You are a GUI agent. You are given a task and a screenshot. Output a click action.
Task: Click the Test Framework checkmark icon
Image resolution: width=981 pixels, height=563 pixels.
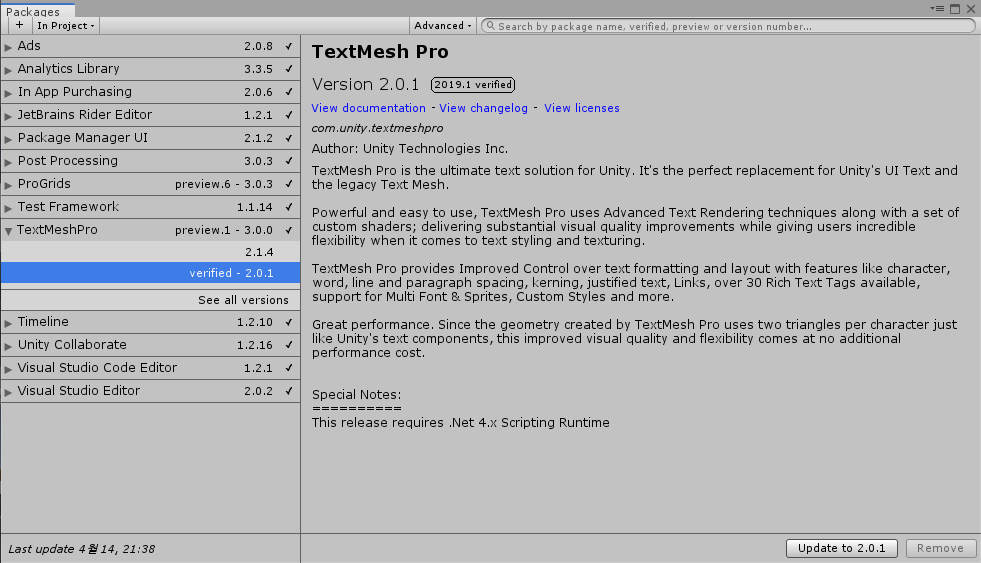(x=289, y=207)
